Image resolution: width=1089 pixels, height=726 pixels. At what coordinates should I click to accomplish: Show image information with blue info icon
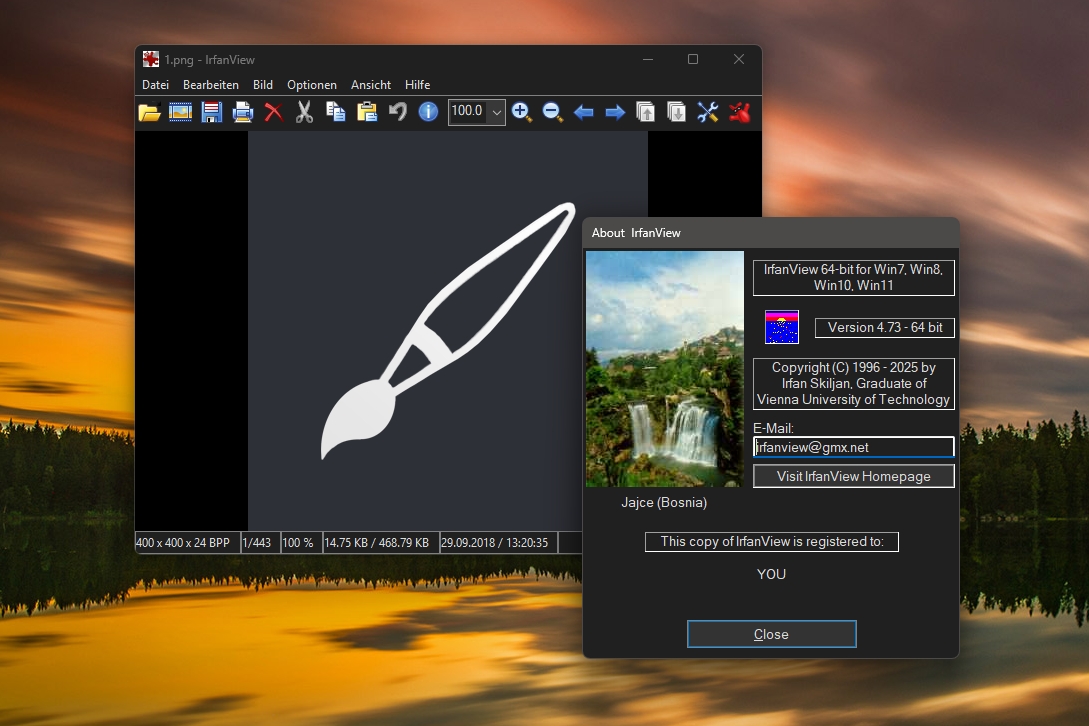[x=428, y=112]
